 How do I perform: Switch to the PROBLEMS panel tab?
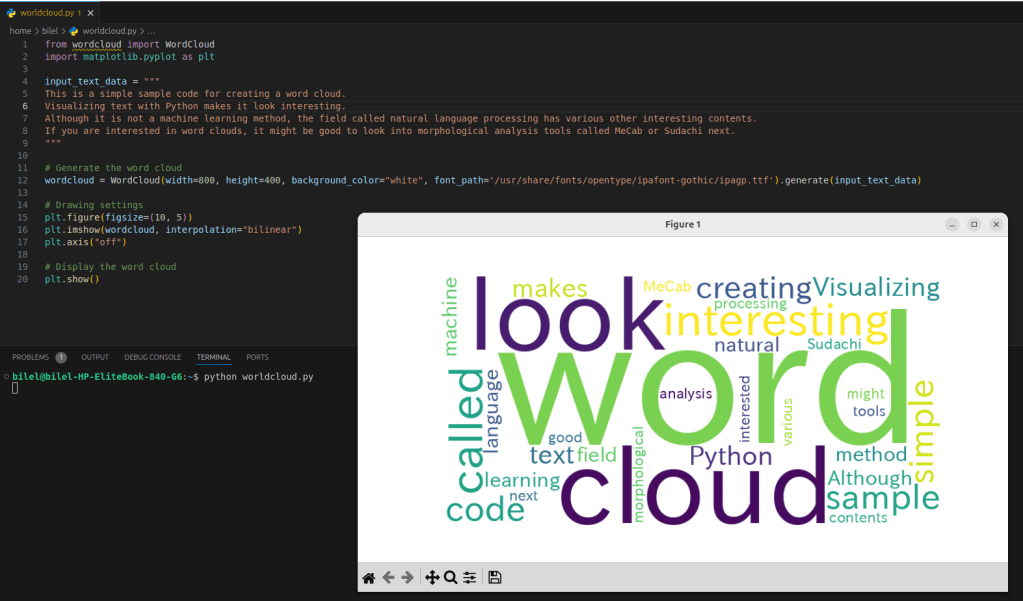(30, 357)
